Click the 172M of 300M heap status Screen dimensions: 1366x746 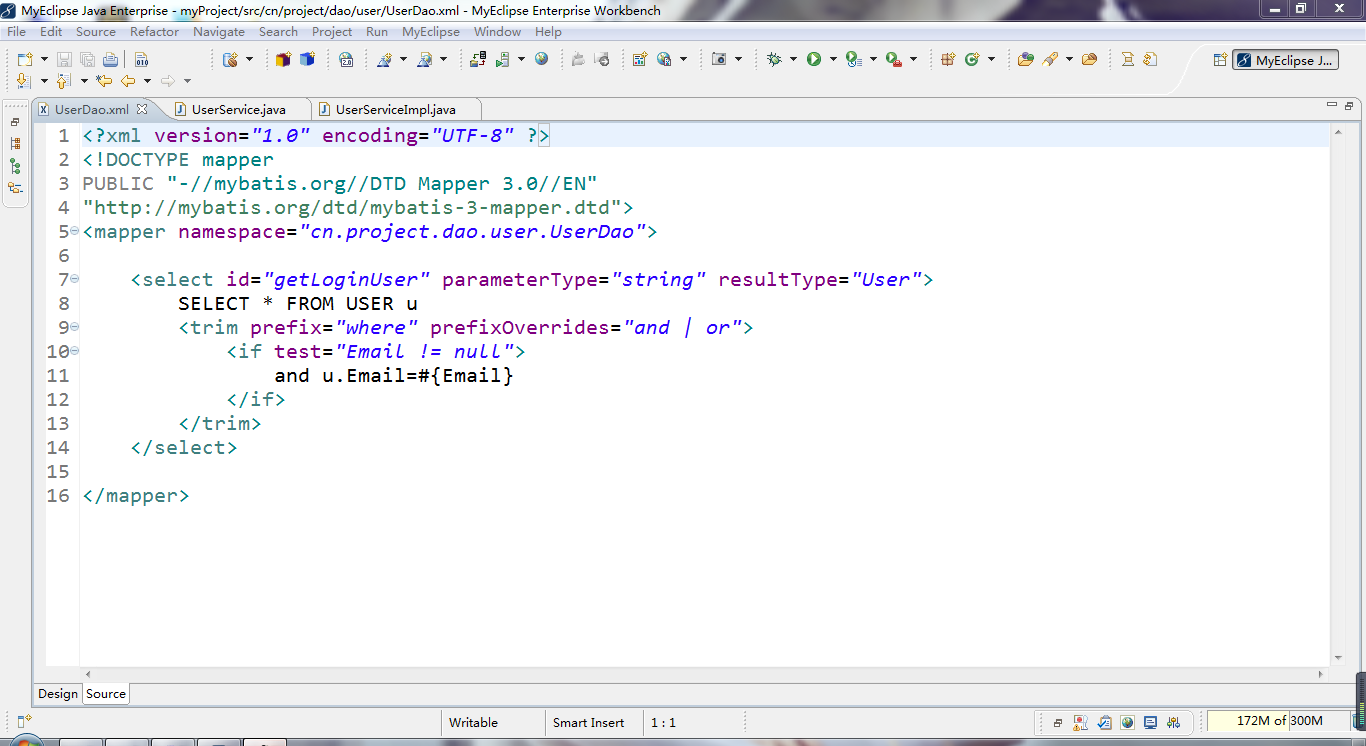click(x=1279, y=720)
